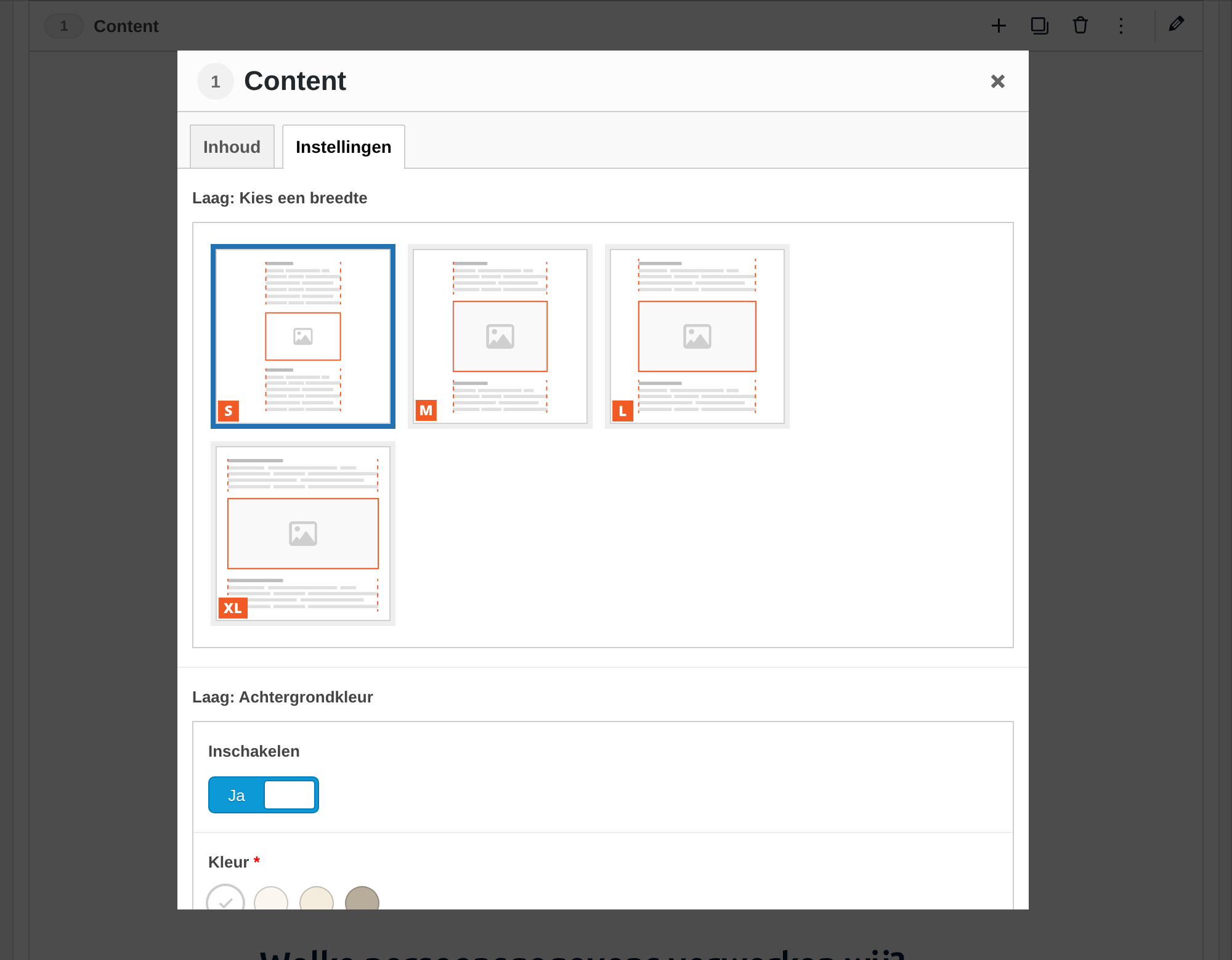This screenshot has width=1232, height=960.
Task: Select the off-white second color swatch
Action: (271, 898)
